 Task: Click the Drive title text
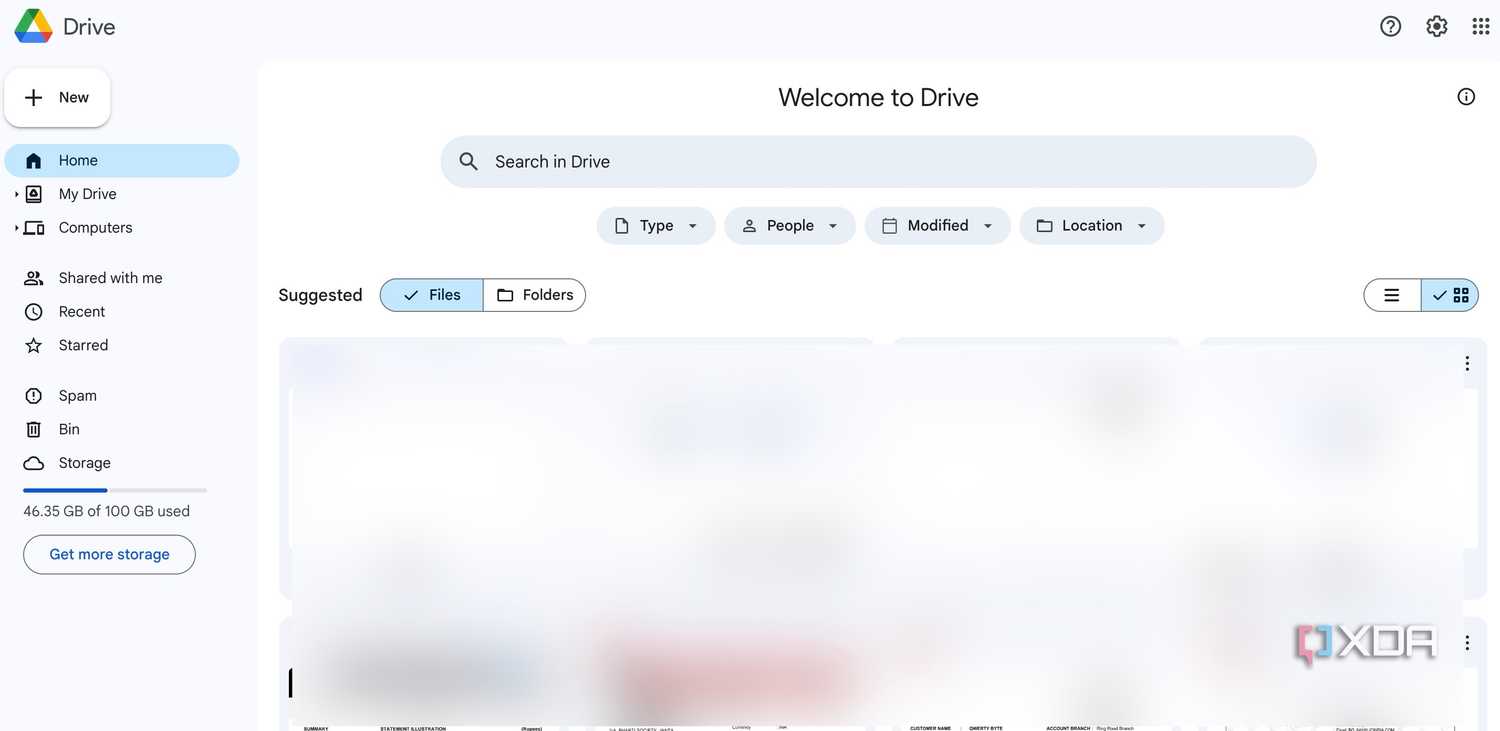tap(89, 27)
